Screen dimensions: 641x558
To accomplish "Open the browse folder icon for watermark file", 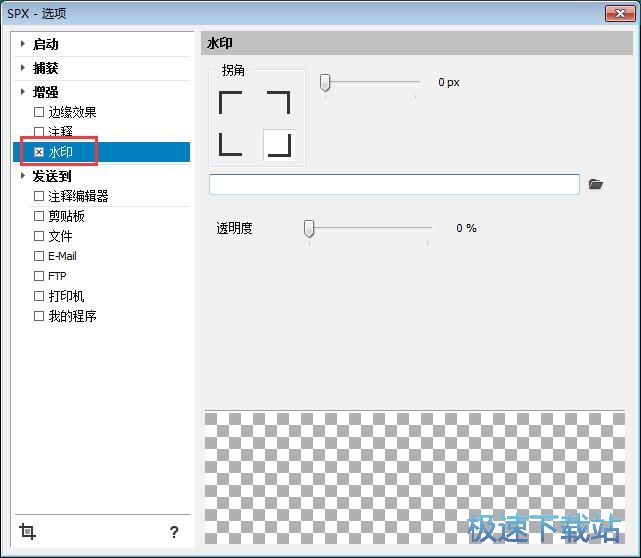I will [x=596, y=184].
